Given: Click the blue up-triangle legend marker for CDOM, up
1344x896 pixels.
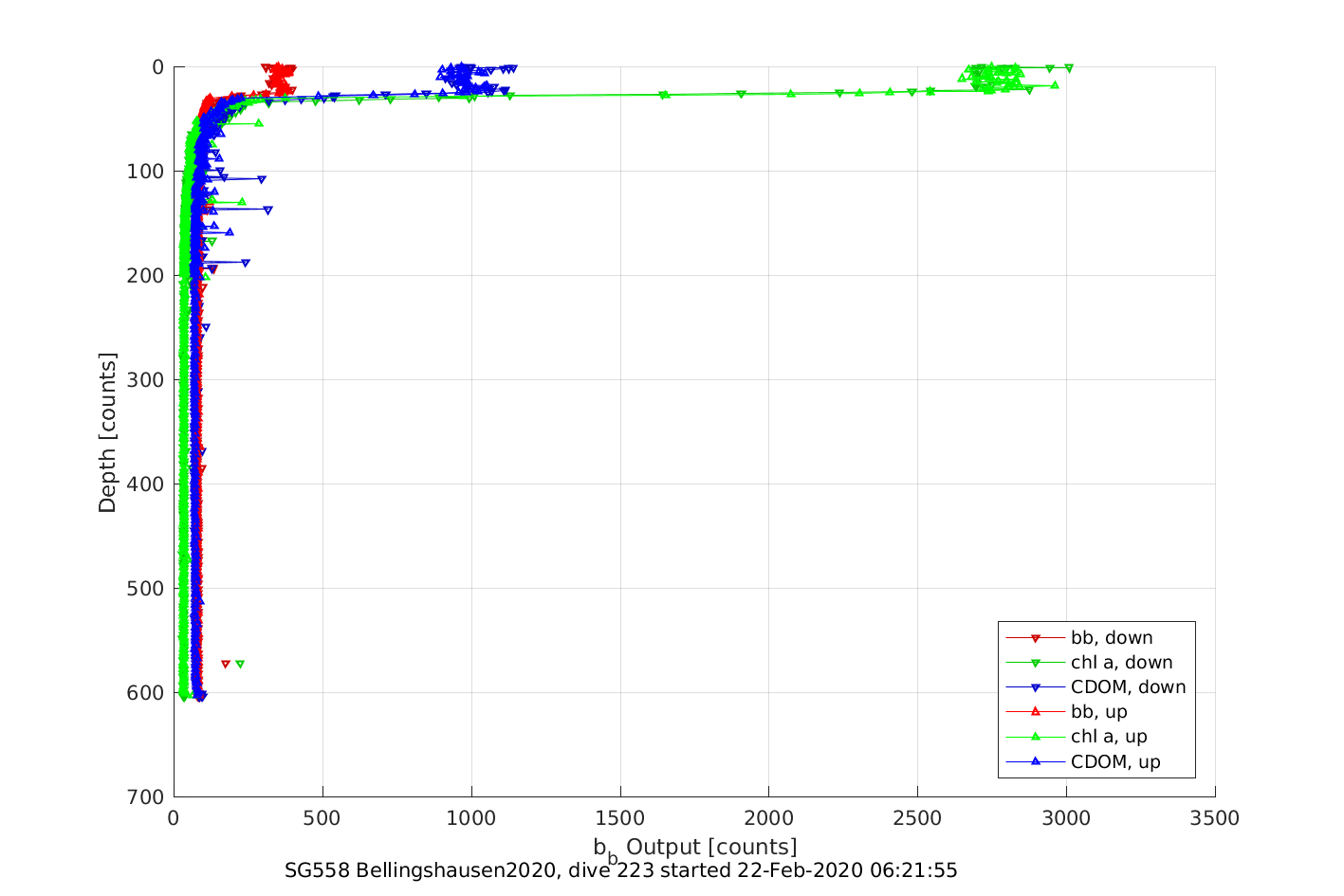Looking at the screenshot, I should [1036, 760].
